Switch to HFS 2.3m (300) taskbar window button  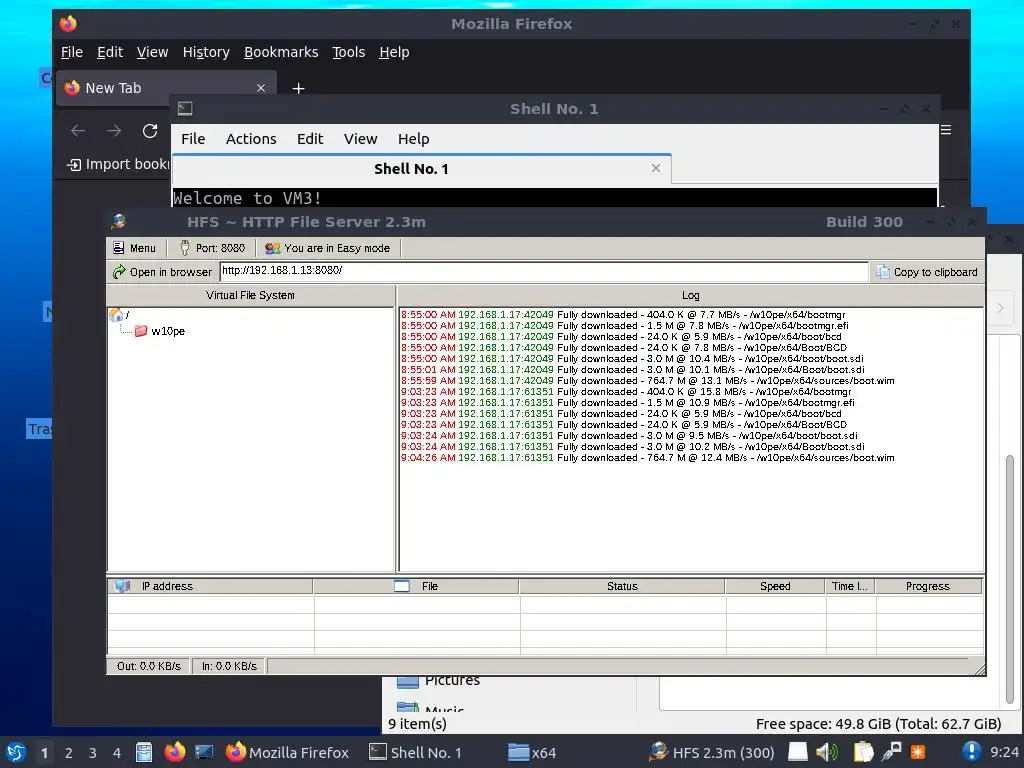pos(711,752)
